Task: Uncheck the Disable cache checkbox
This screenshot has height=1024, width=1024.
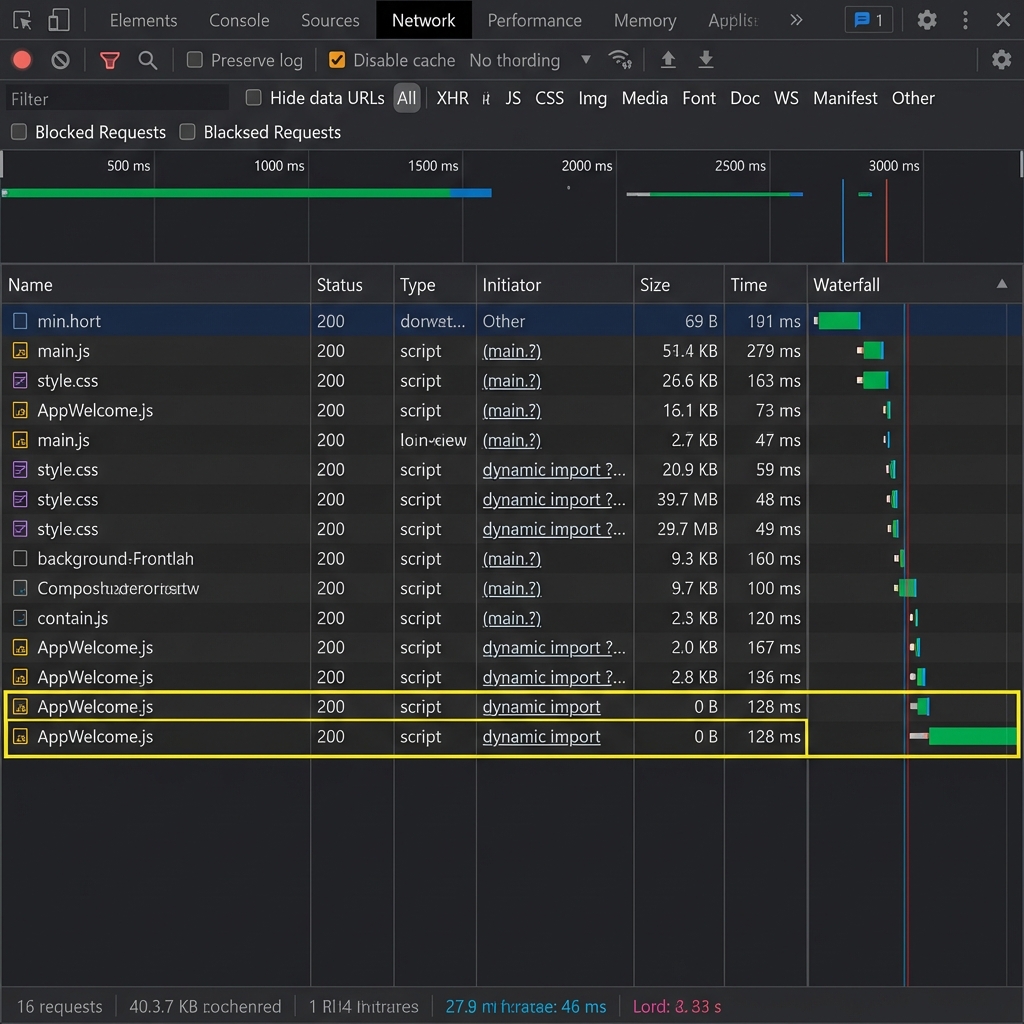Action: [x=337, y=61]
